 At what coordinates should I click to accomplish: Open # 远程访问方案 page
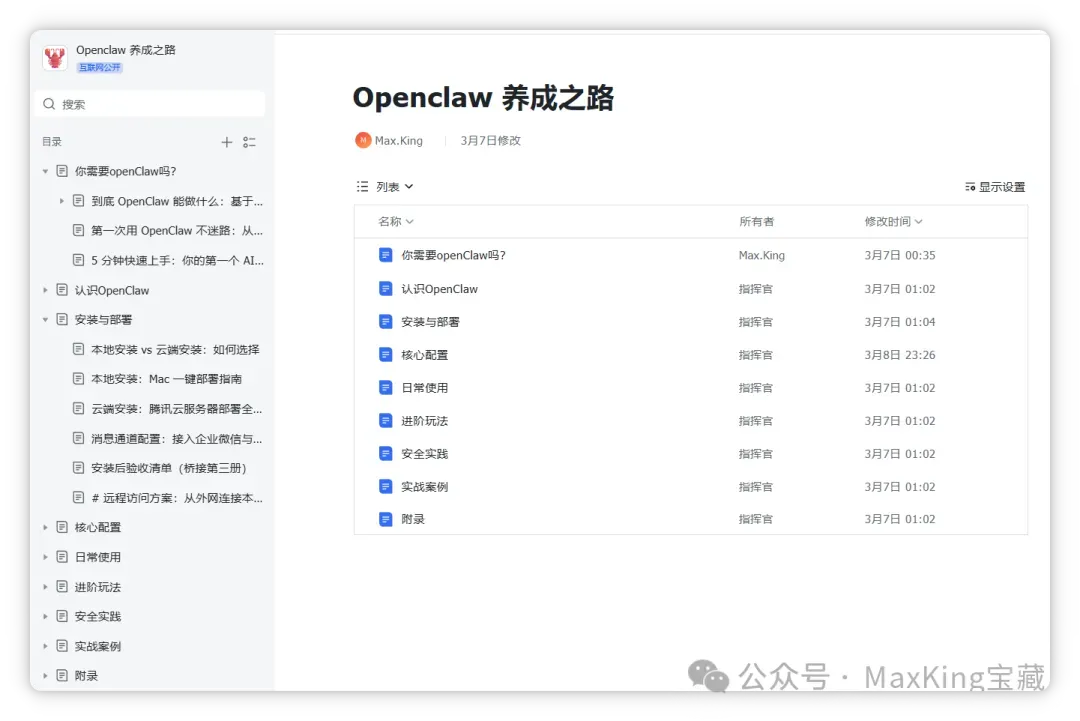coord(176,498)
